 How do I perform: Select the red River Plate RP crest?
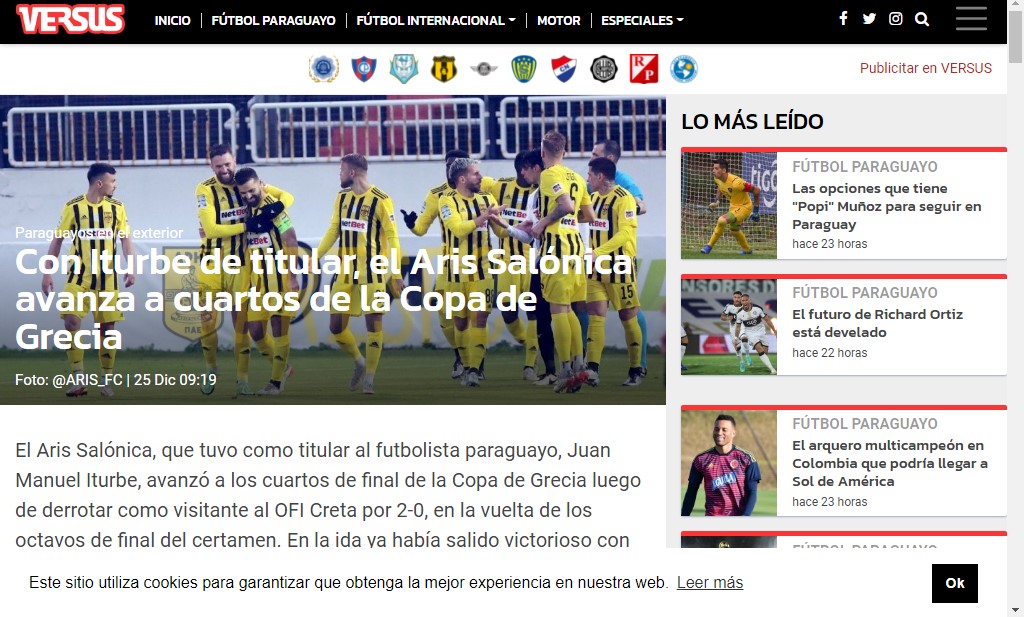(x=644, y=69)
